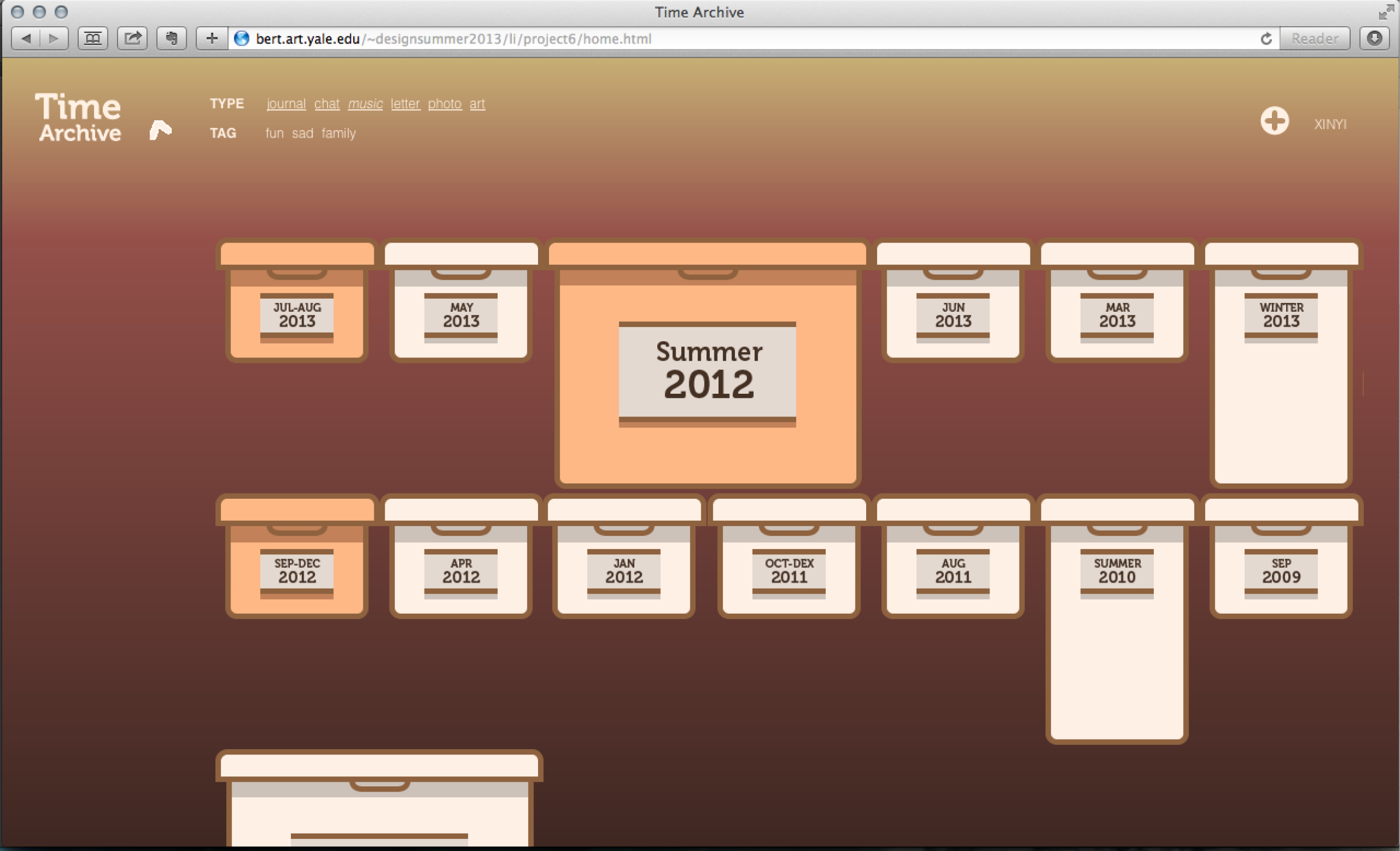Click the plus add-bookmark button

pos(212,39)
